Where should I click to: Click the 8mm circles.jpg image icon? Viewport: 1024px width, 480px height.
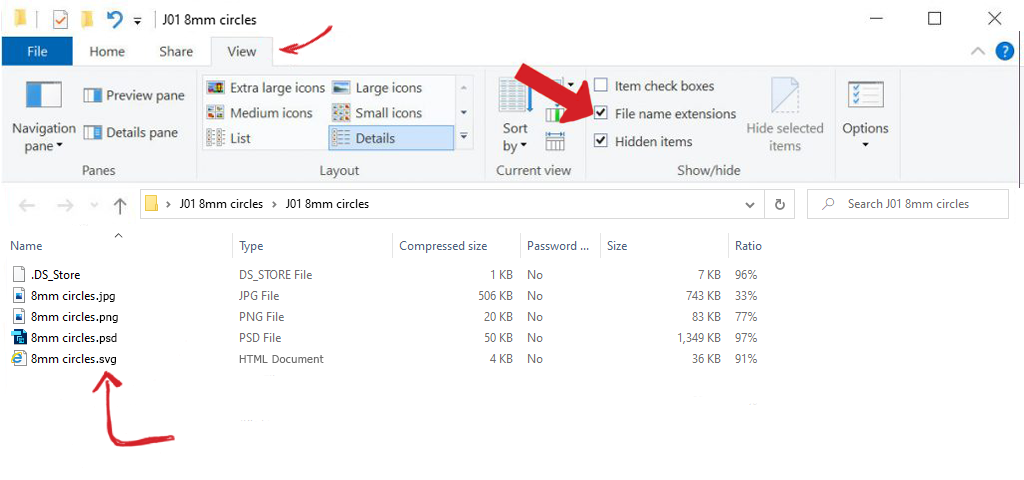pos(19,296)
